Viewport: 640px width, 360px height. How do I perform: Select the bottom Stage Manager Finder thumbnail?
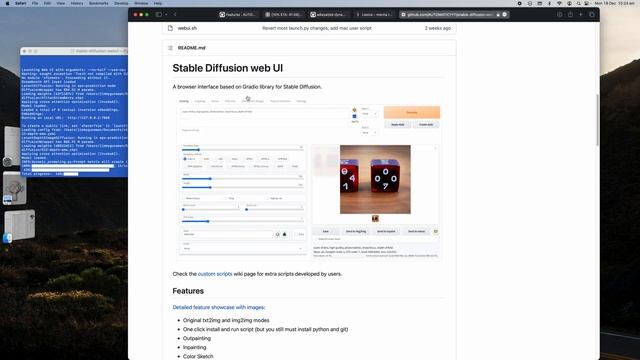[x=19, y=225]
